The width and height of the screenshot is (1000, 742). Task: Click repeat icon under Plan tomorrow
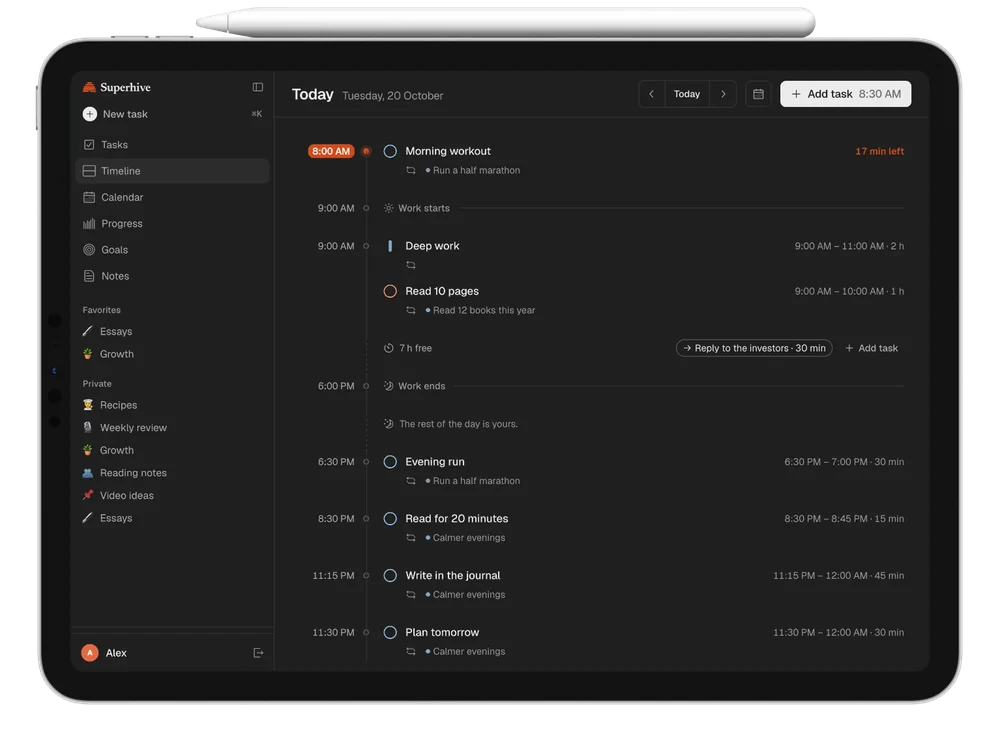411,651
